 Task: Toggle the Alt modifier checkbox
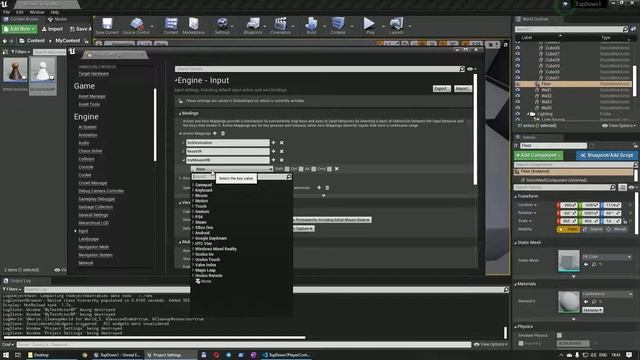coord(313,169)
